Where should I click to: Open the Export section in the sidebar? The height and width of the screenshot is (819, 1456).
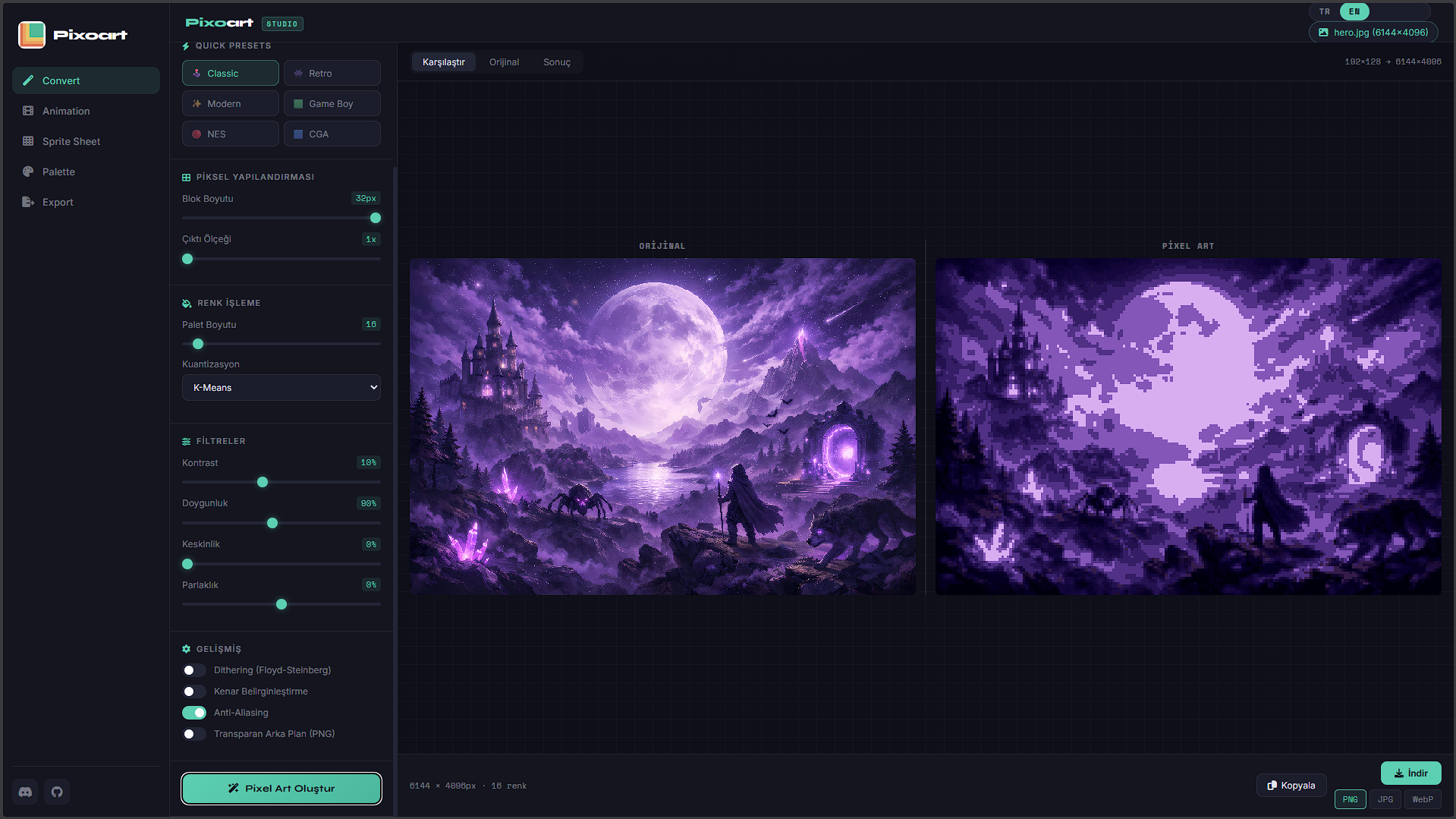(86, 202)
